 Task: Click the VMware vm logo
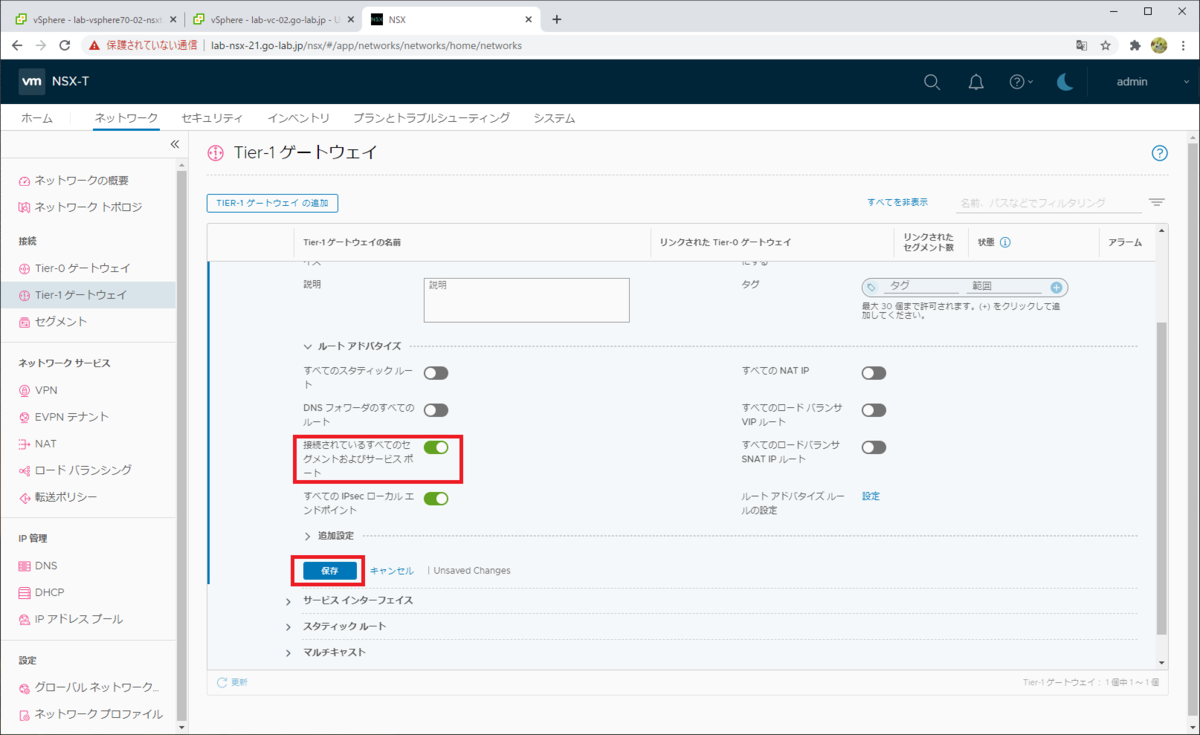[31, 82]
